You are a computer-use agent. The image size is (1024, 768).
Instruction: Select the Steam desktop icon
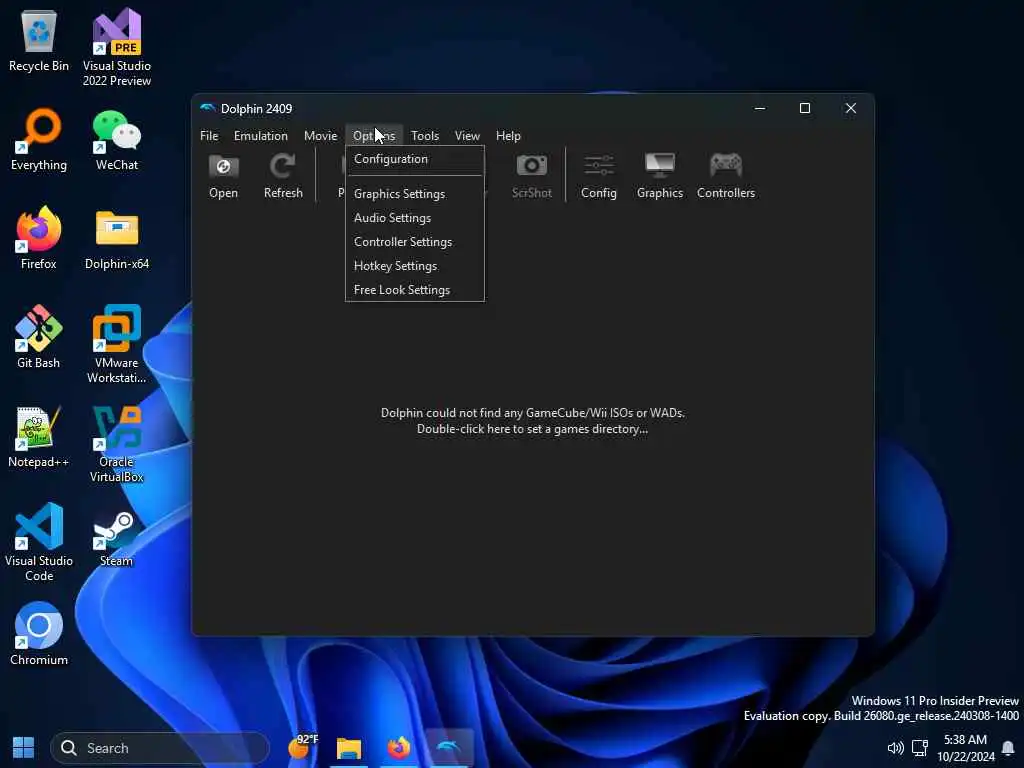116,538
